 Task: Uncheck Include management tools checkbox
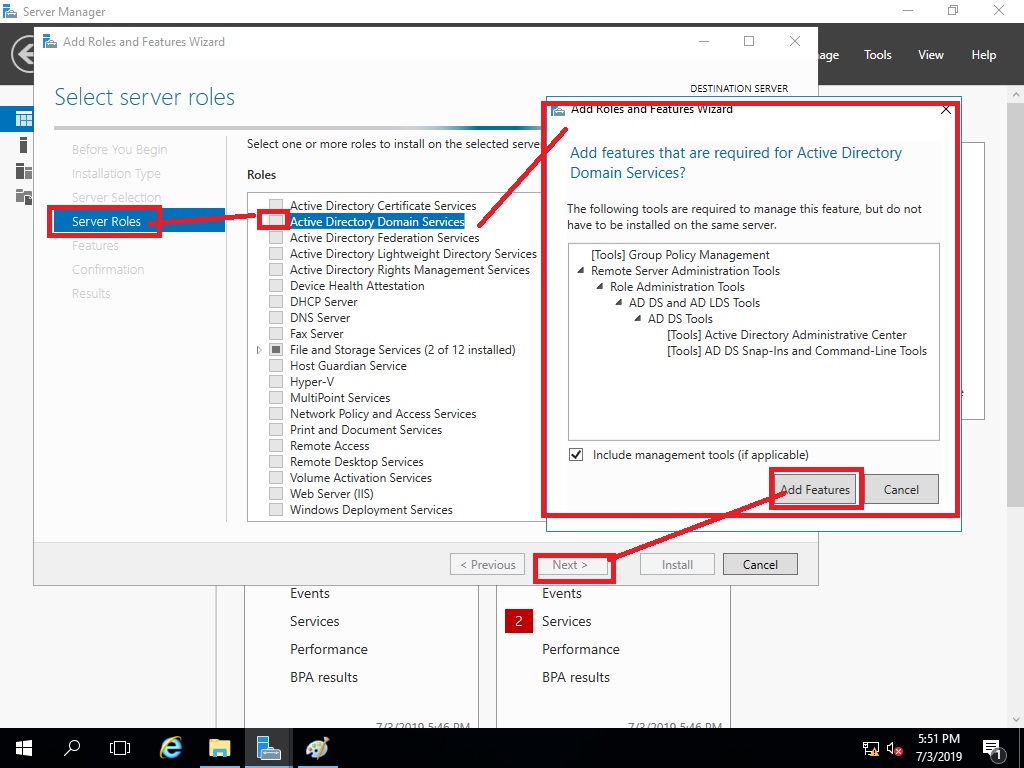576,455
